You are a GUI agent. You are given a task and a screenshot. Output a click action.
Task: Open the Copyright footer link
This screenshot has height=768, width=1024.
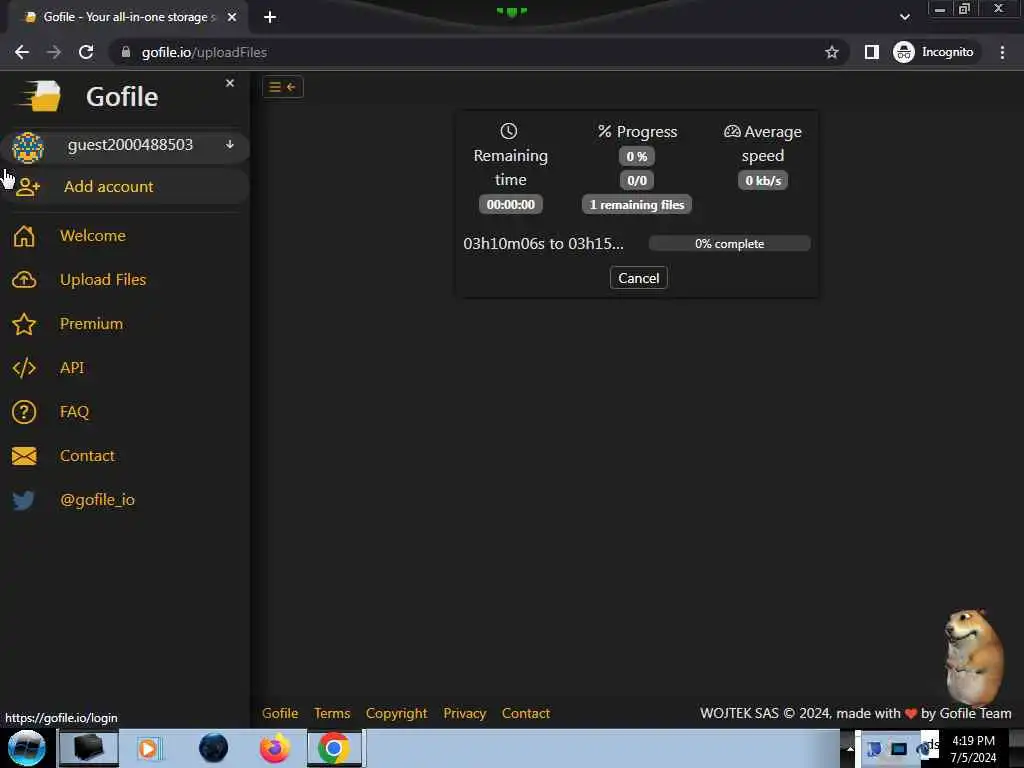pyautogui.click(x=396, y=713)
